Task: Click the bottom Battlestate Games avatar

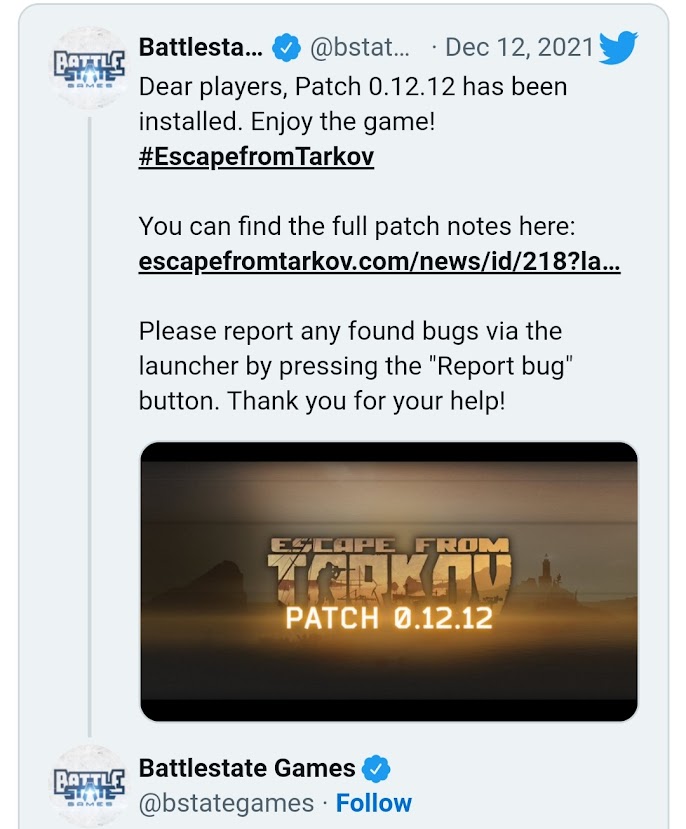Action: coord(89,784)
